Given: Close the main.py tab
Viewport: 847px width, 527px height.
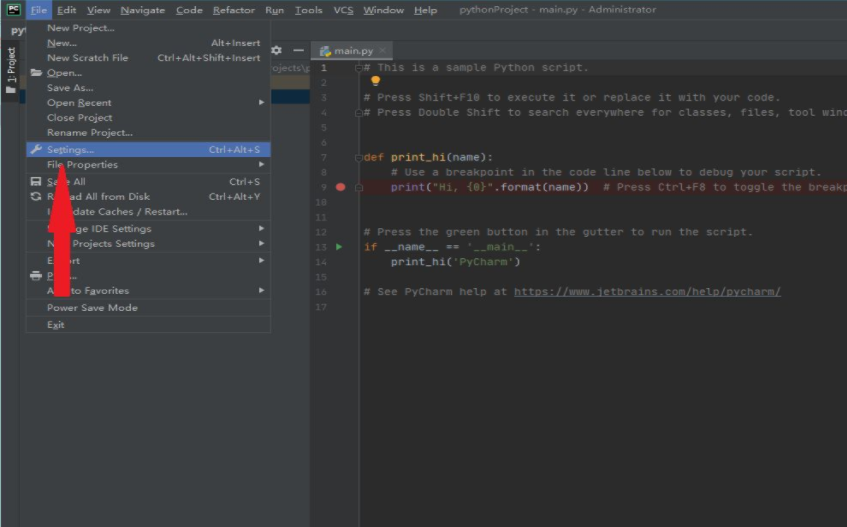Looking at the screenshot, I should 382,50.
